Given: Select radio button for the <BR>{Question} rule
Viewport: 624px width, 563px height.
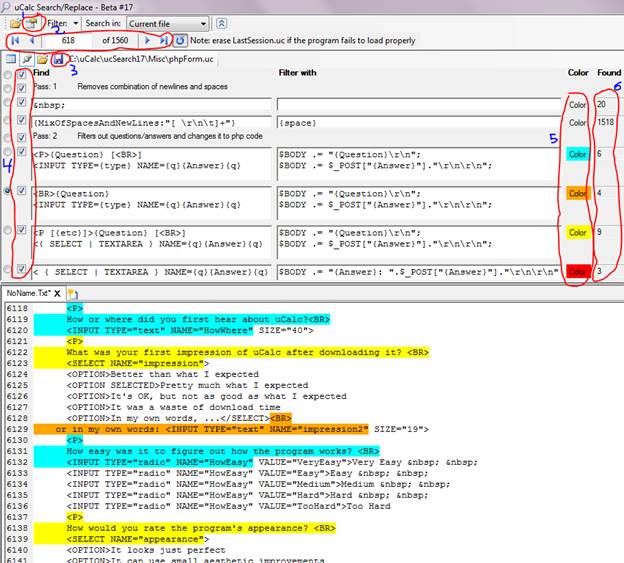Looking at the screenshot, I should 9,190.
